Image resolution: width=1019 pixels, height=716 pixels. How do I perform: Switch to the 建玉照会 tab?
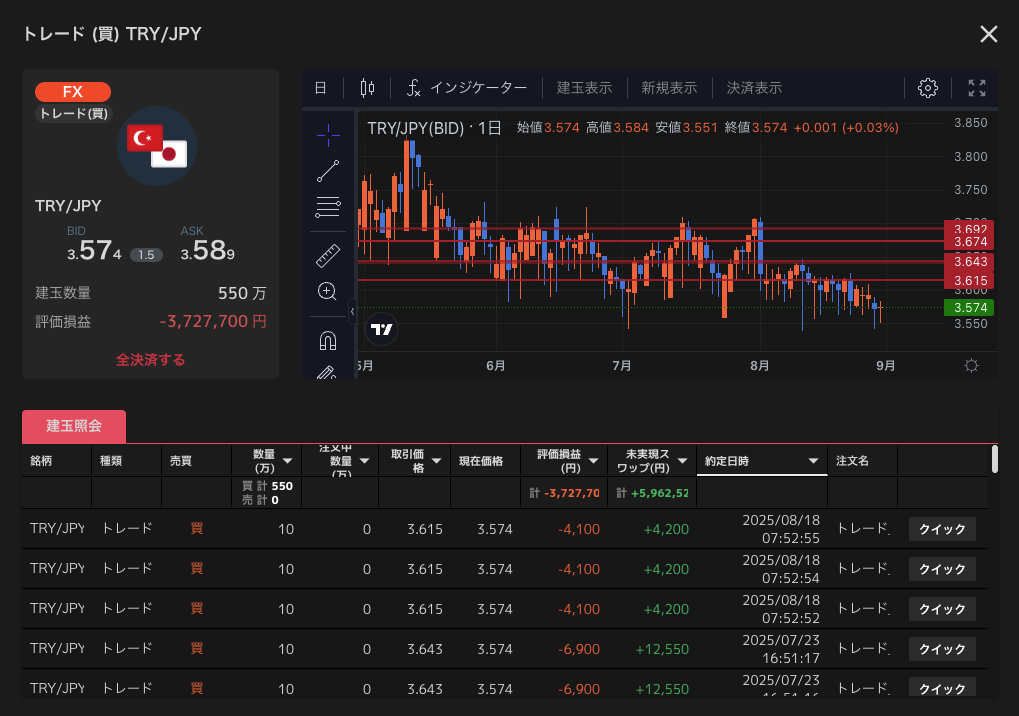74,426
